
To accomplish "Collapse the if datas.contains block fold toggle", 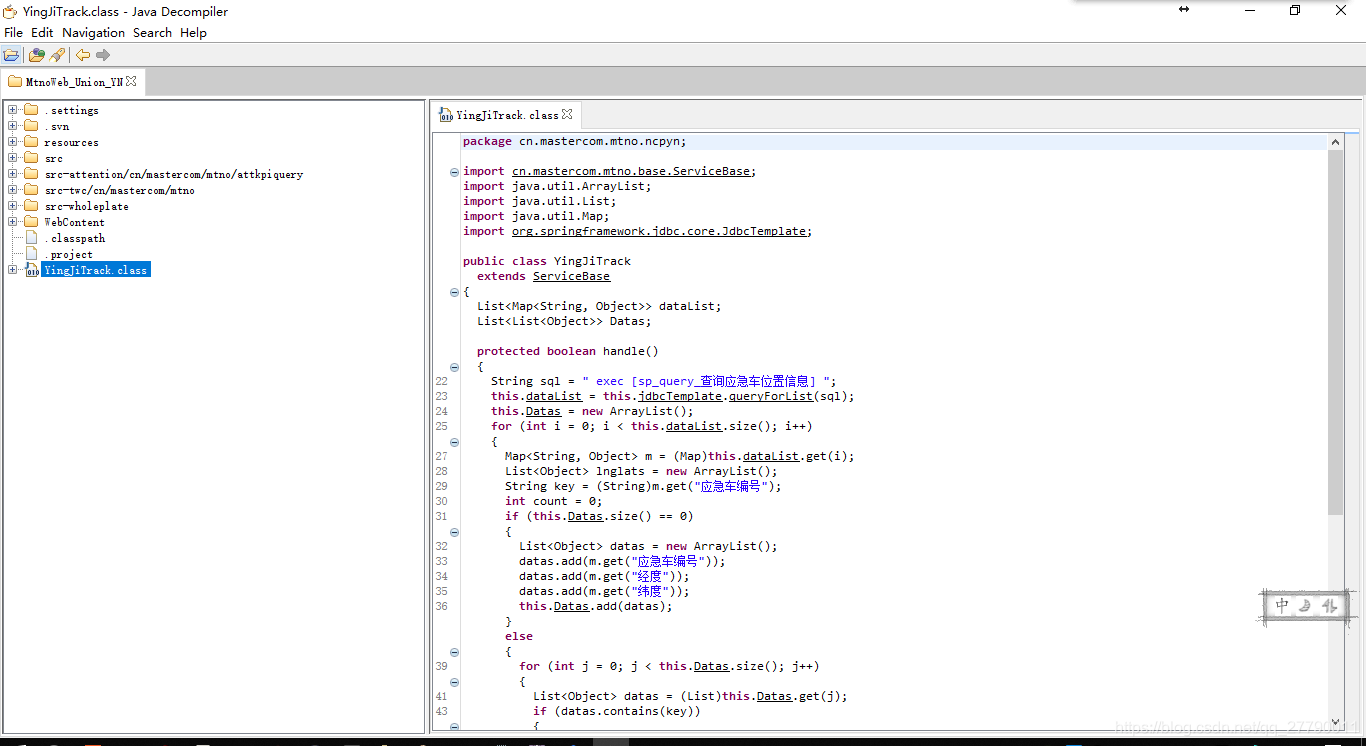I will (454, 727).
